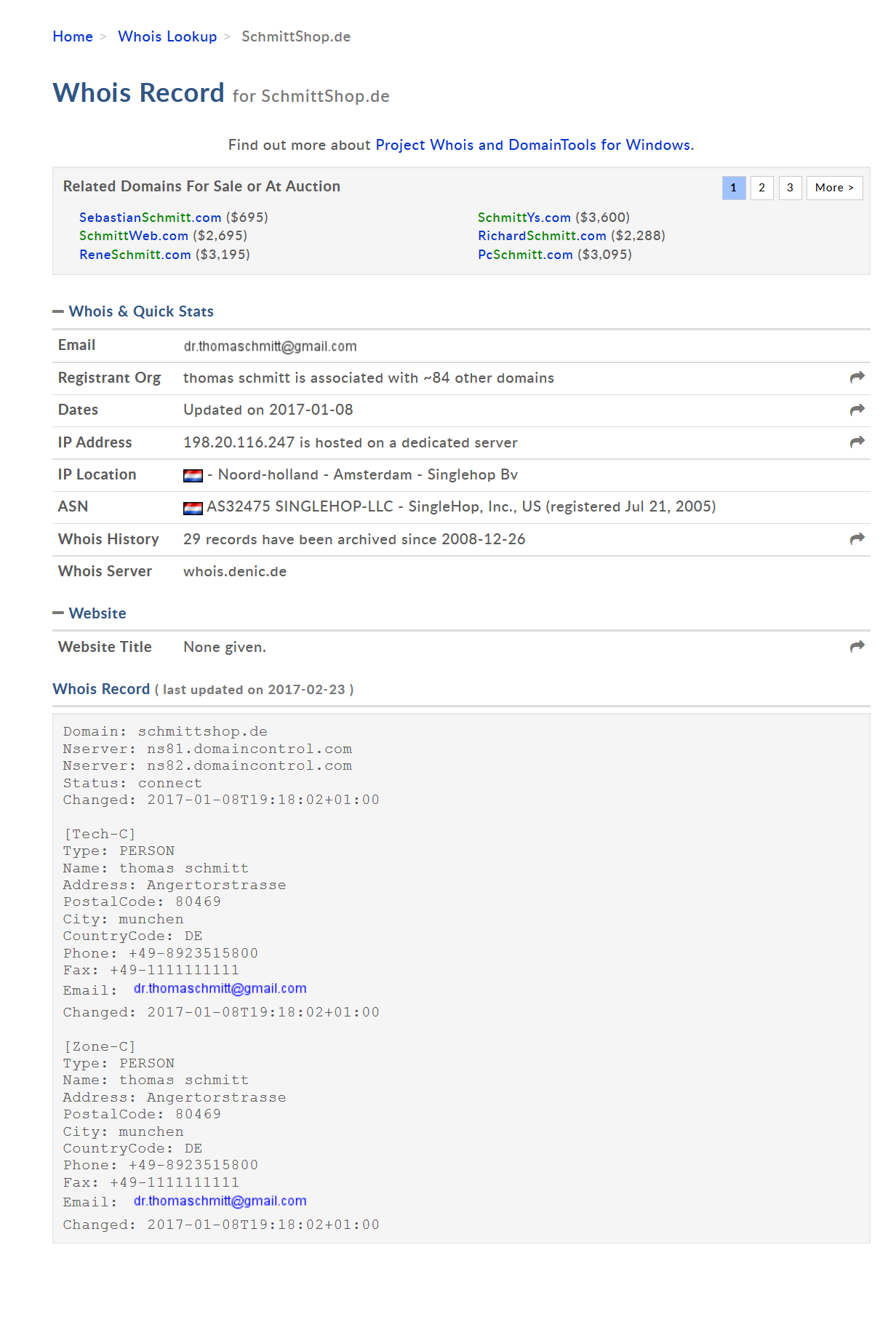The width and height of the screenshot is (896, 1341).
Task: Open the Home breadcrumb link
Action: click(73, 36)
